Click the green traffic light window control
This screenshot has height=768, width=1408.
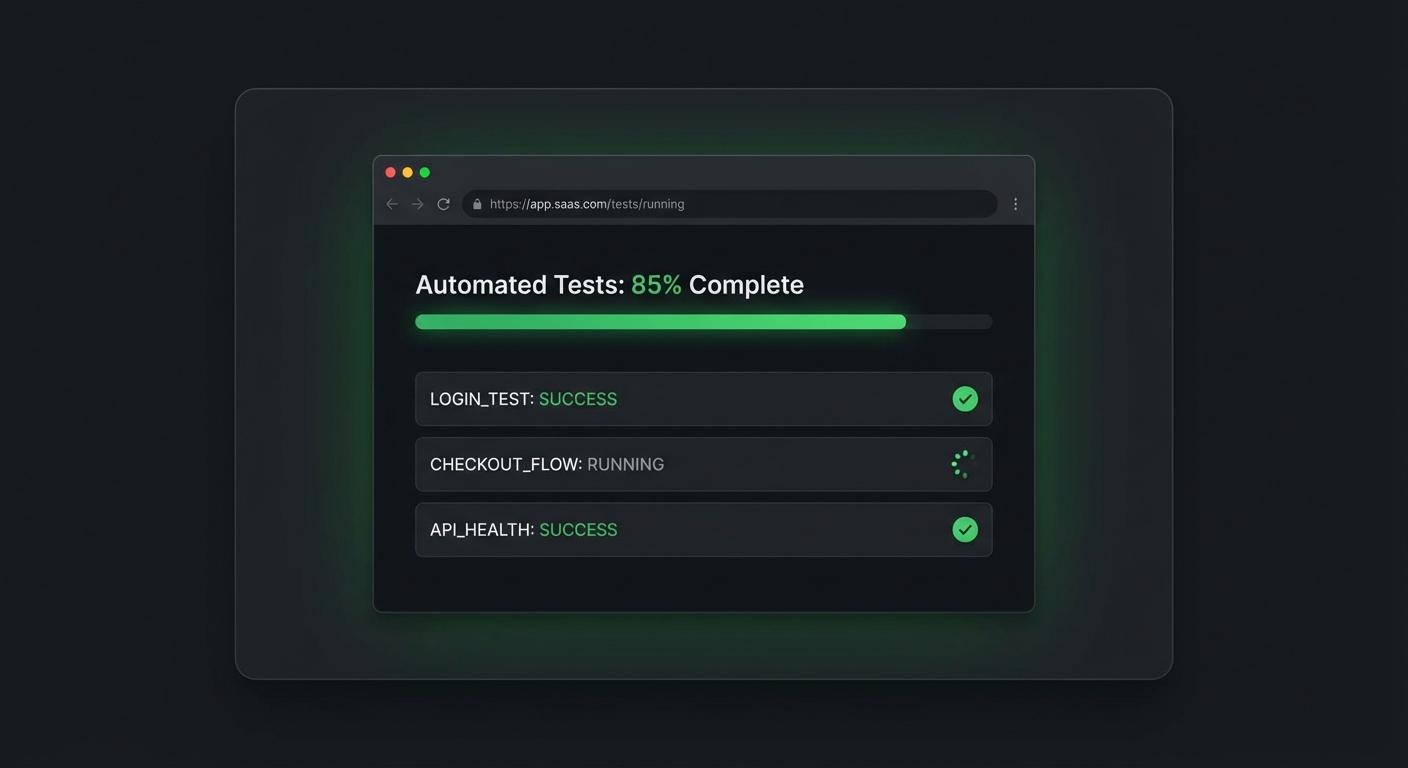click(424, 171)
